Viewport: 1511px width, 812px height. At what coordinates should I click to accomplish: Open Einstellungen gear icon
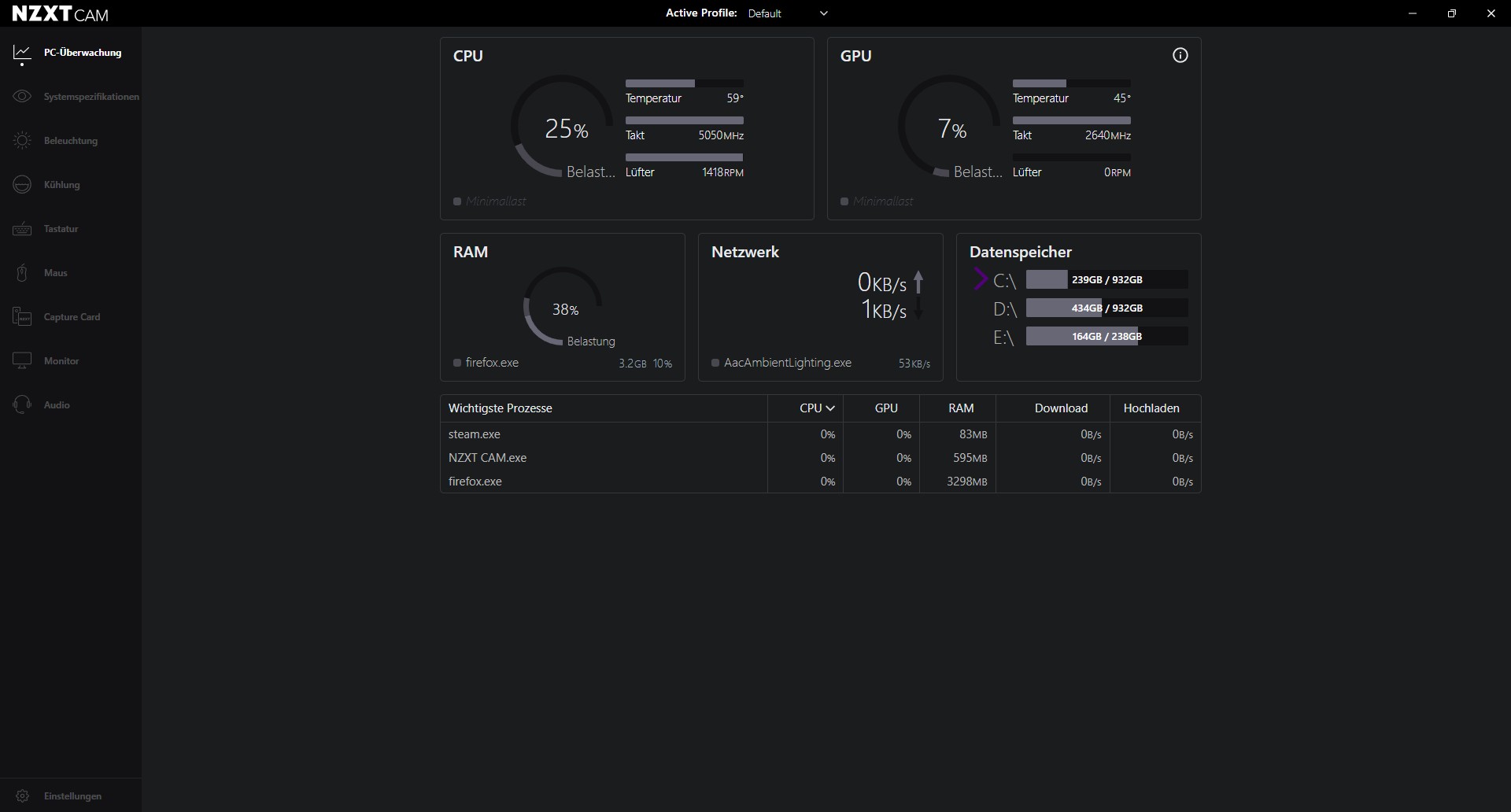click(22, 796)
